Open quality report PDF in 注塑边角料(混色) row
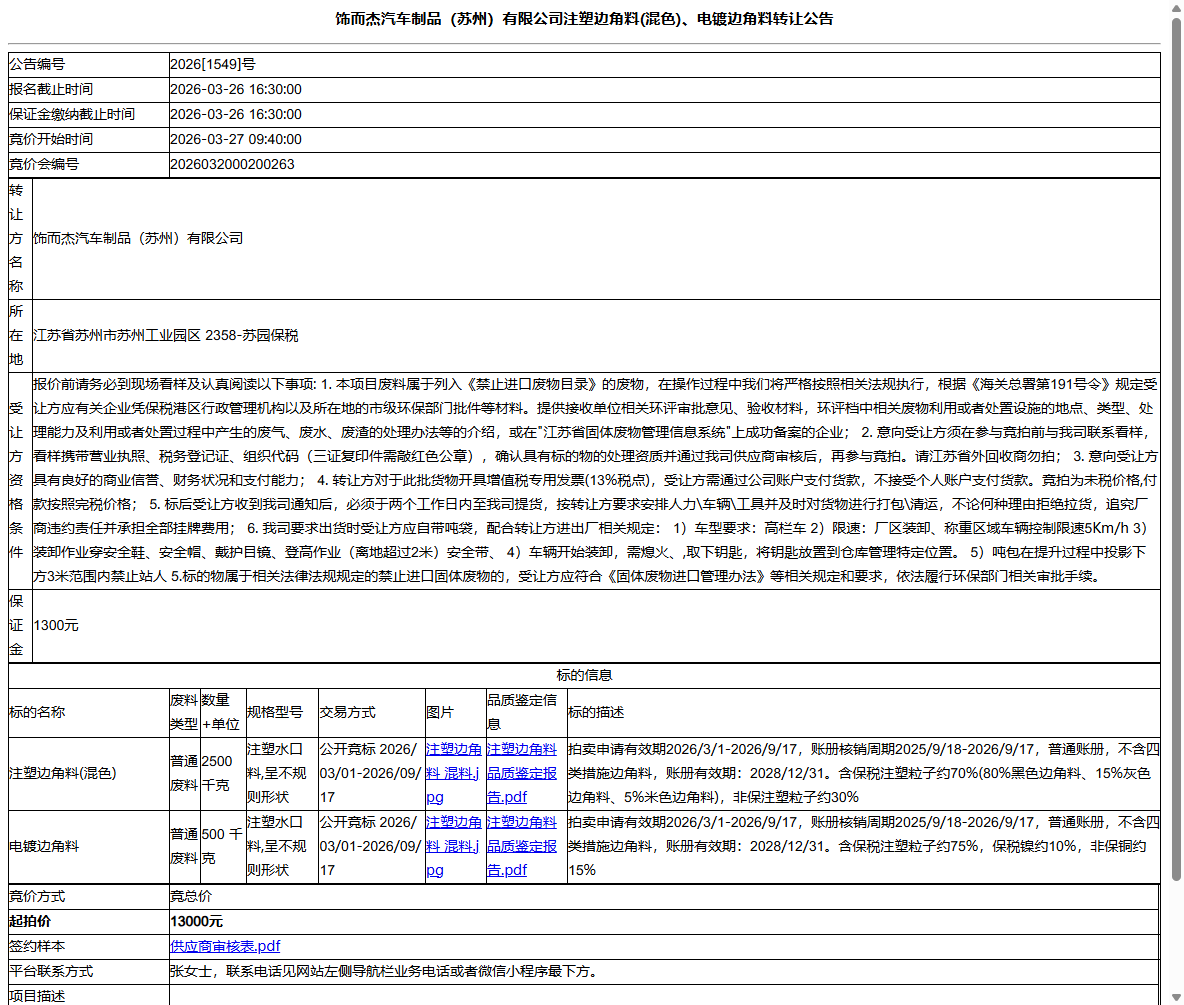 click(x=521, y=773)
